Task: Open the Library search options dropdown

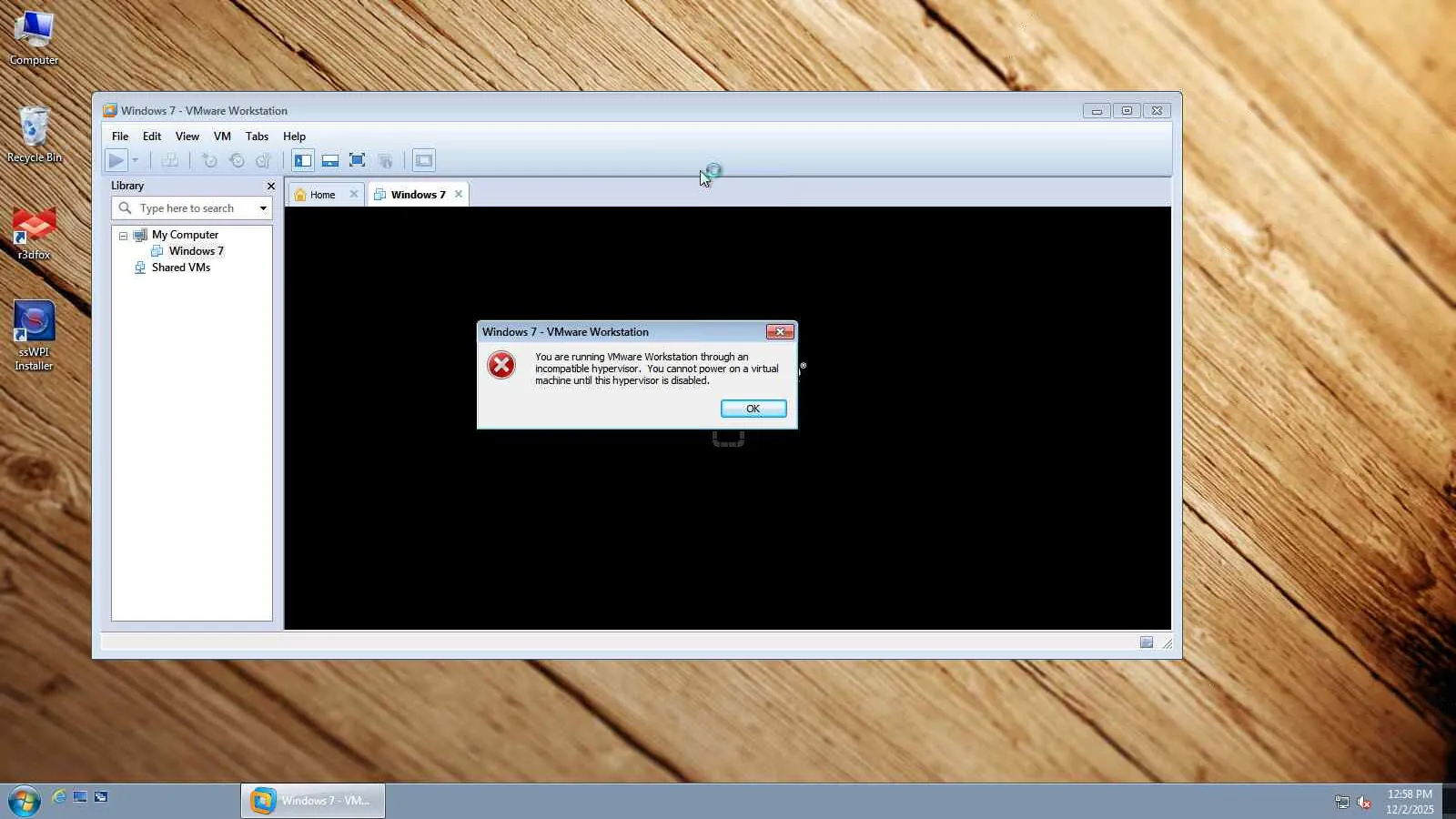Action: click(x=263, y=208)
